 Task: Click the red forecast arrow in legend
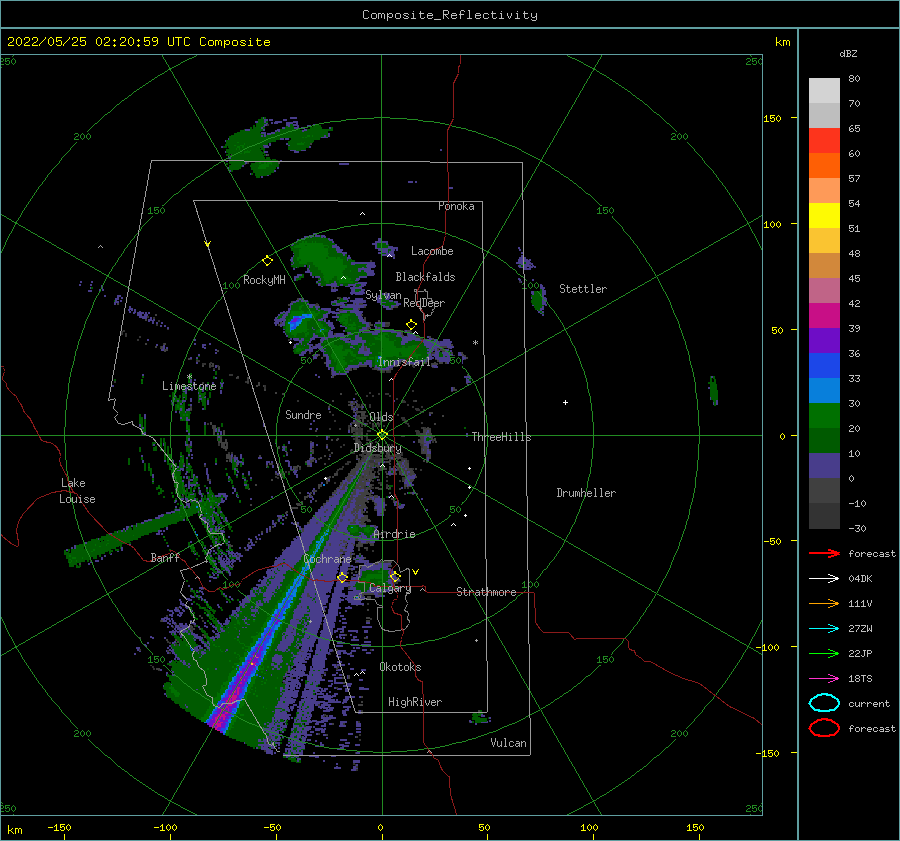(824, 553)
